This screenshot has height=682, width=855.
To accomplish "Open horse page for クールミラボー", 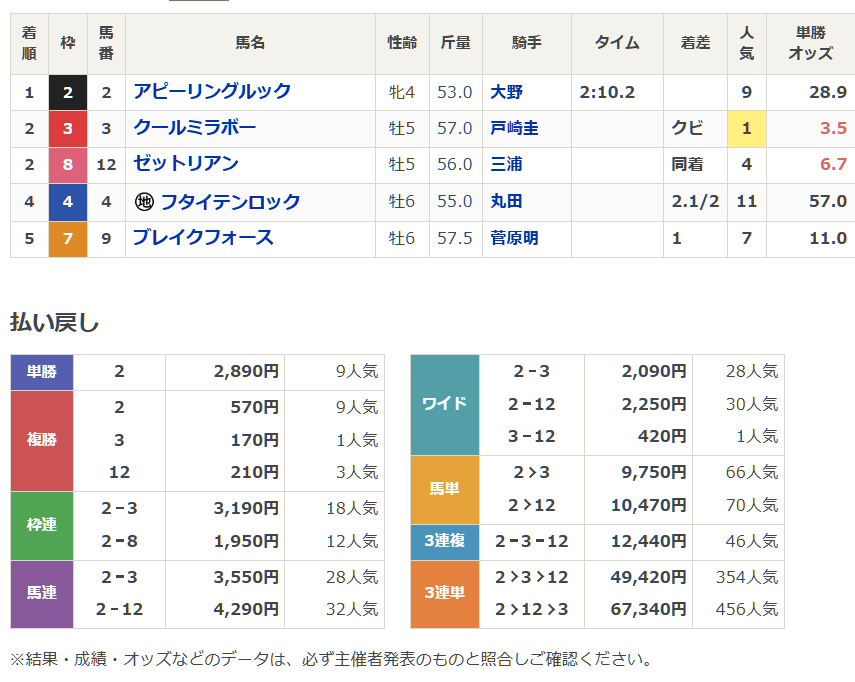I will coord(195,128).
